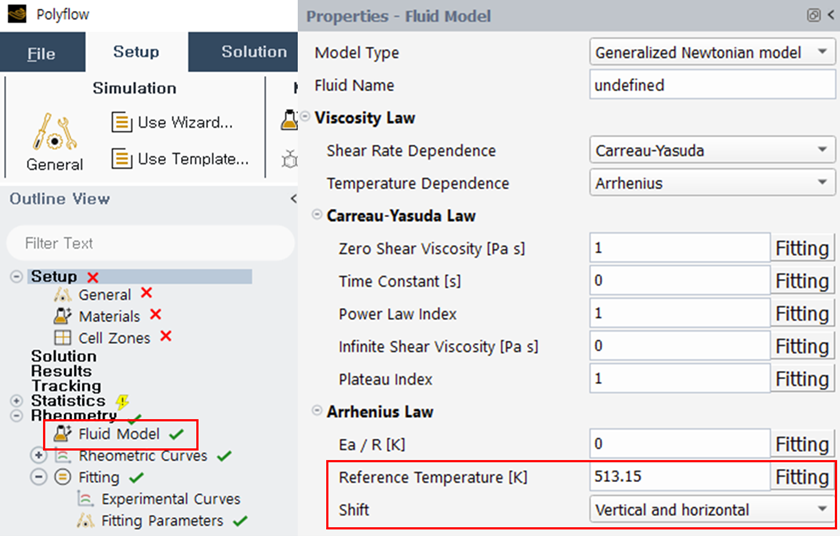This screenshot has width=840, height=536.
Task: Click the Fitting Parameters curve icon
Action: pos(85,520)
